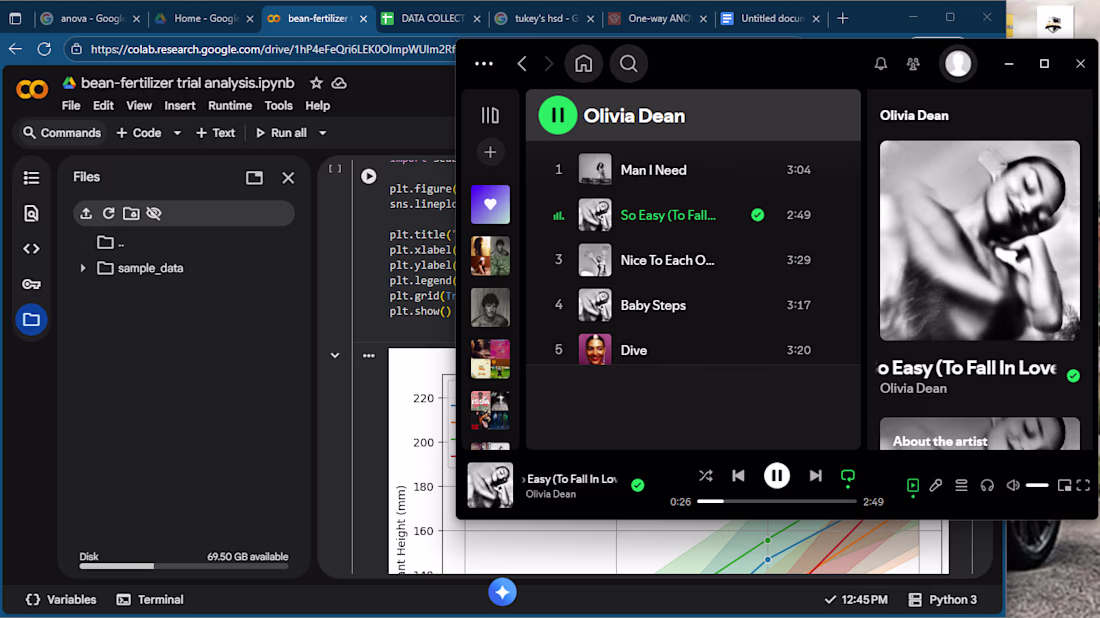The width and height of the screenshot is (1100, 618).
Task: Open Colab Edit menu
Action: (x=102, y=106)
